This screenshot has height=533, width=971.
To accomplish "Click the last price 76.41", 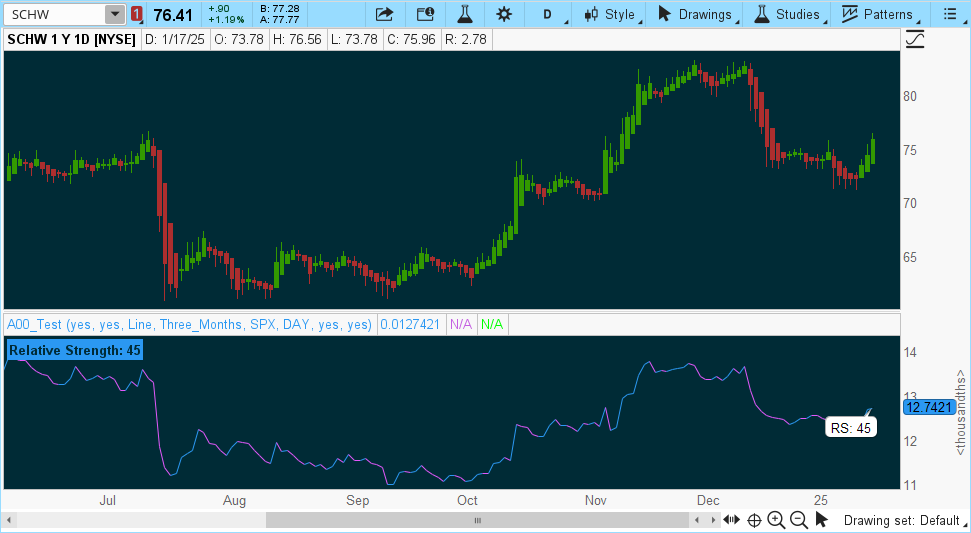I will pos(173,15).
